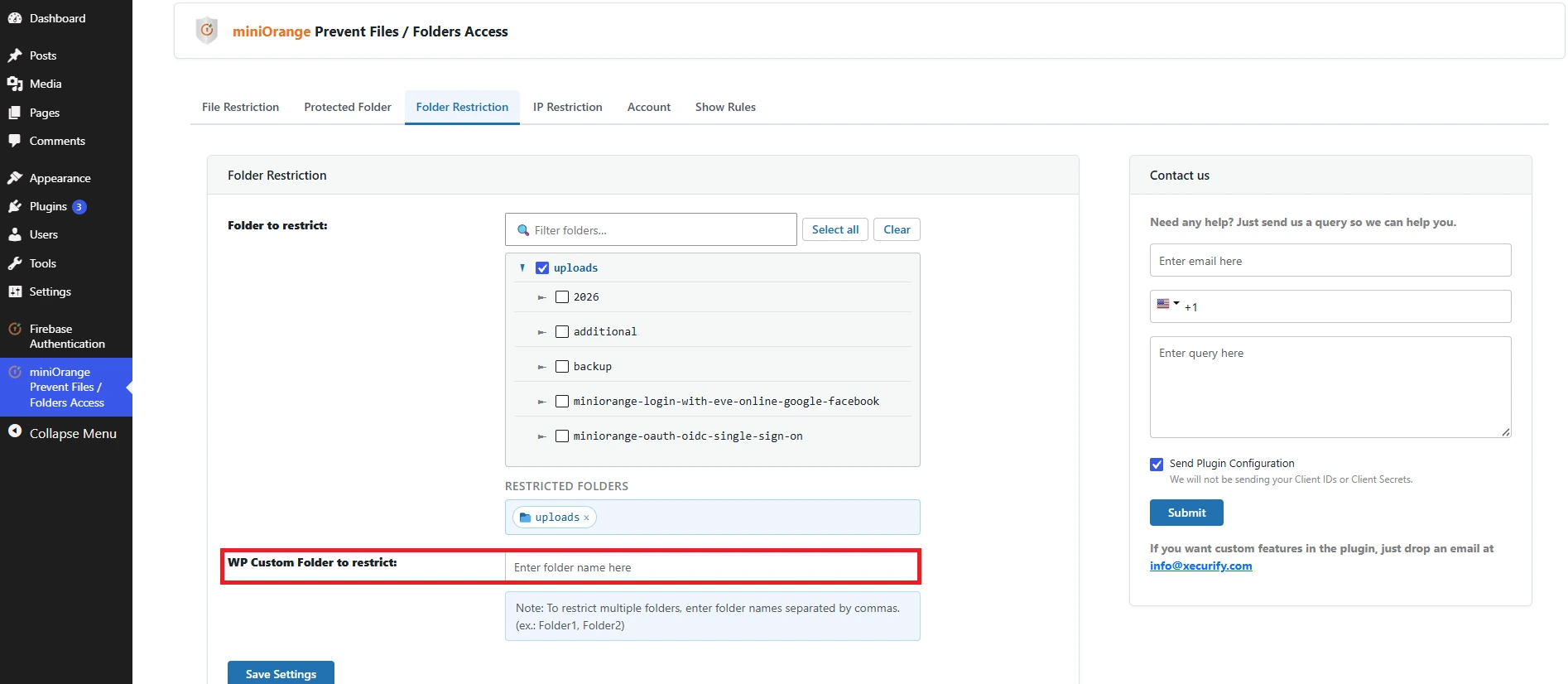Viewport: 1568px width, 684px height.
Task: Click the Select all button
Action: 835,229
